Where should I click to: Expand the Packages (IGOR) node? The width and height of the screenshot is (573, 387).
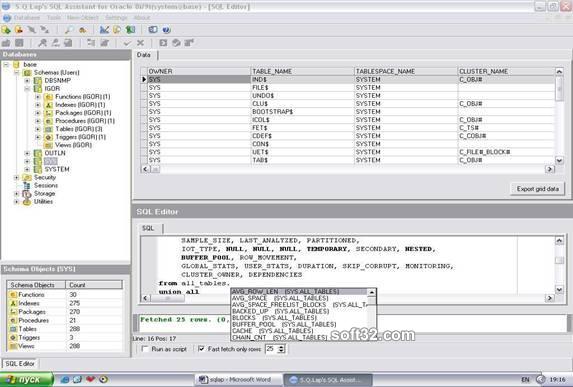(38, 113)
